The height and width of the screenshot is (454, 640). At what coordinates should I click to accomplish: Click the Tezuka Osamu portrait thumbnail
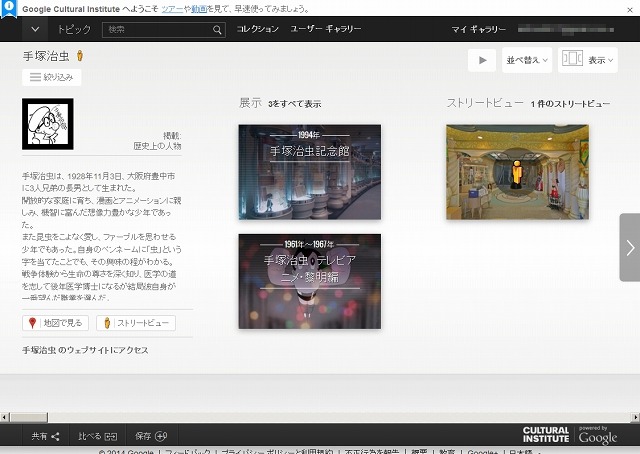(48, 124)
